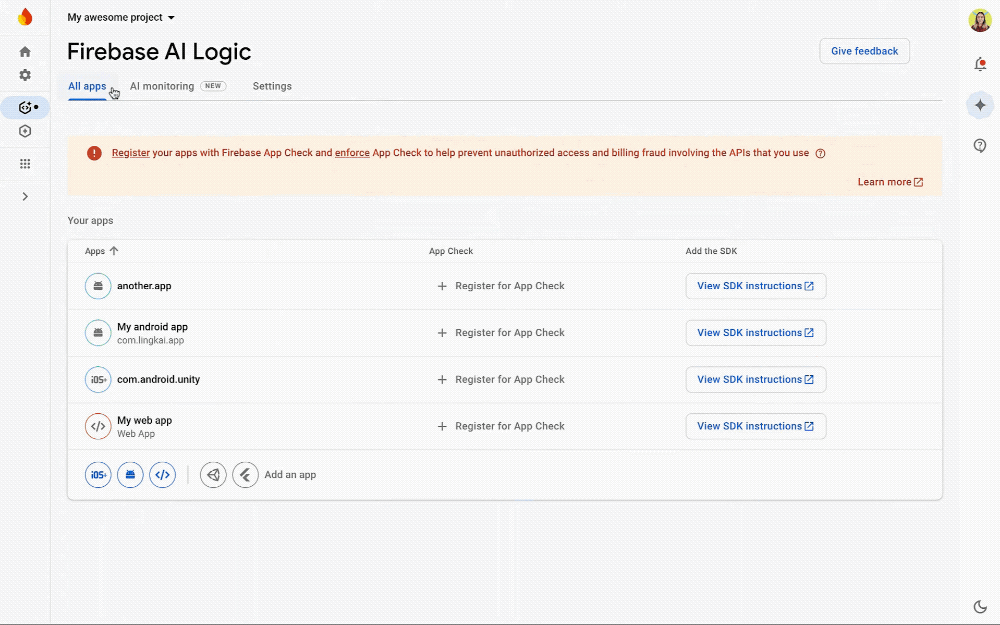Viewport: 1000px width, 625px height.
Task: Open the Settings tab
Action: (272, 86)
